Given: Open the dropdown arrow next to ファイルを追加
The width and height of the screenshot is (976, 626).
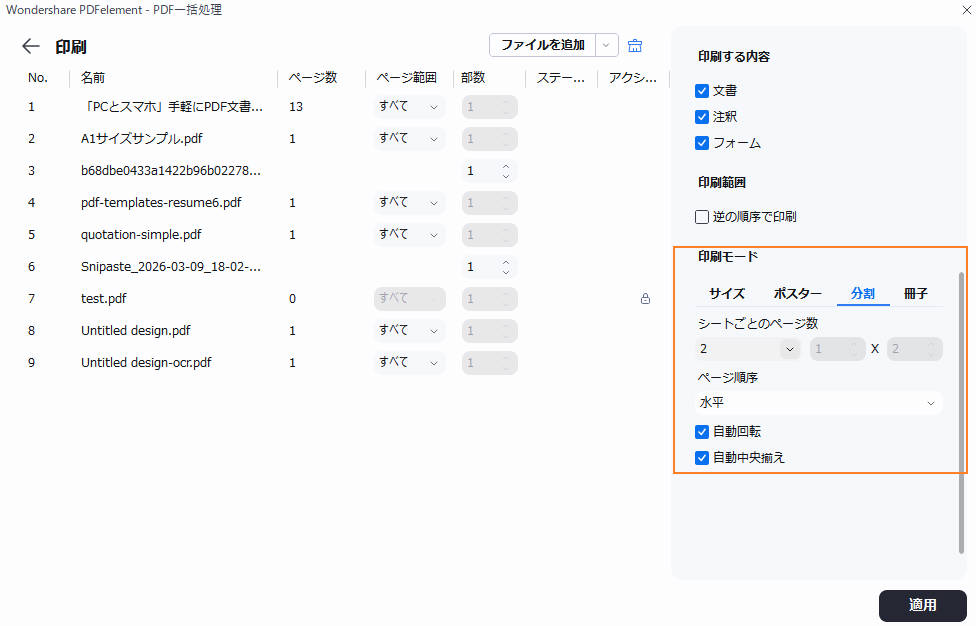Looking at the screenshot, I should click(605, 45).
